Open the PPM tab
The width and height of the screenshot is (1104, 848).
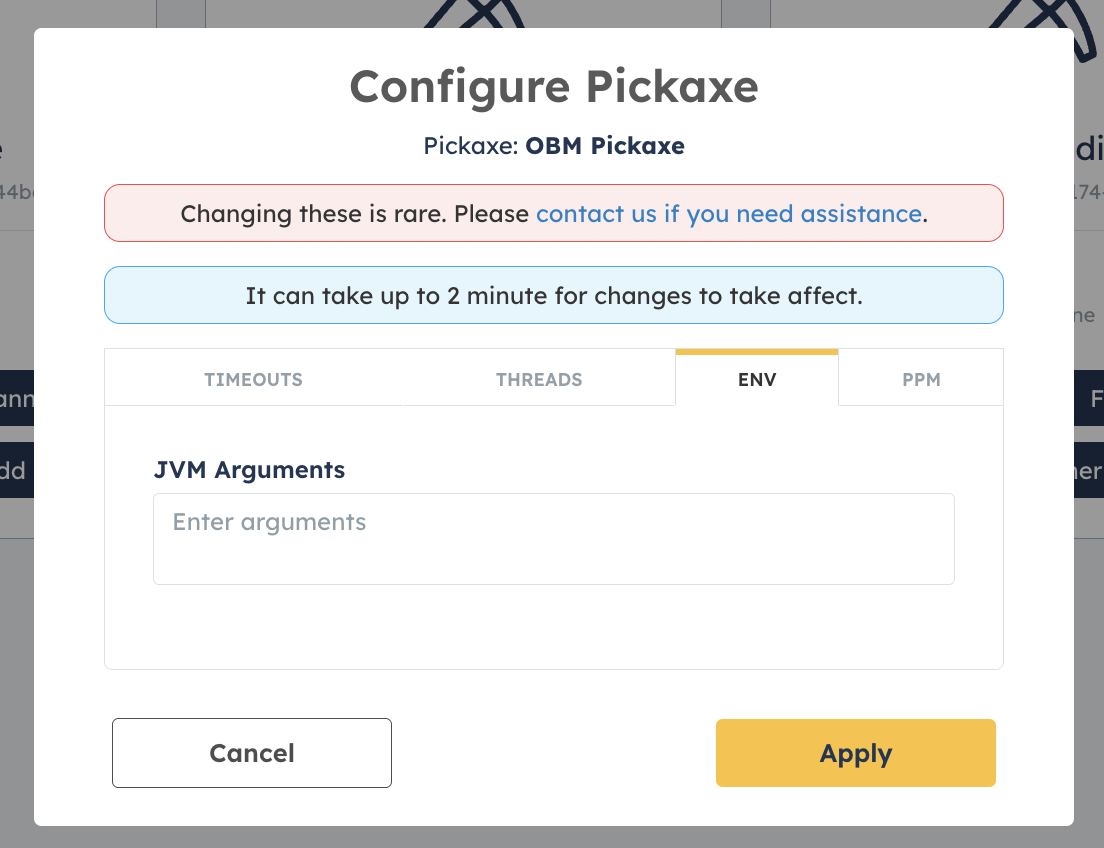920,380
